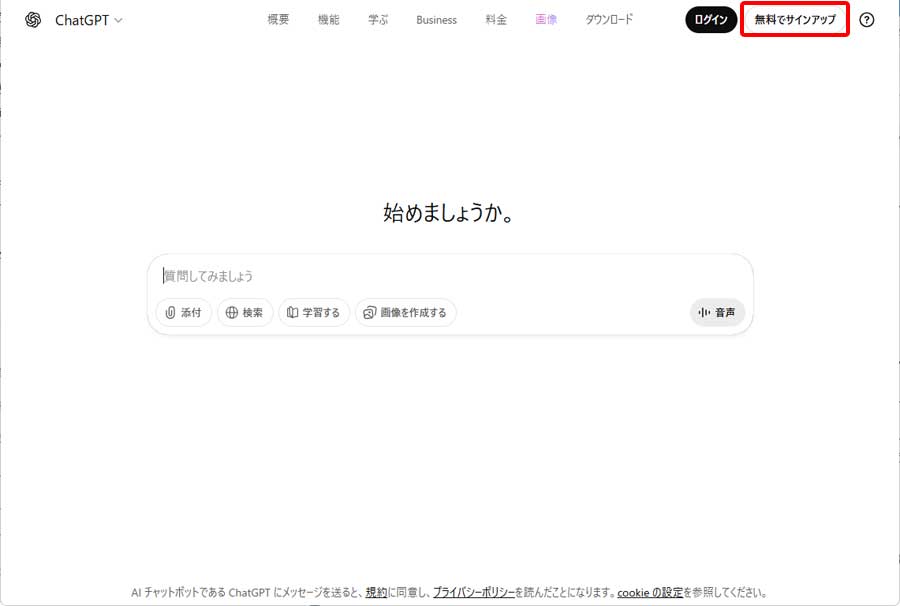The image size is (900, 606).
Task: Start voice mode via the 音声 waveform icon
Action: (703, 312)
